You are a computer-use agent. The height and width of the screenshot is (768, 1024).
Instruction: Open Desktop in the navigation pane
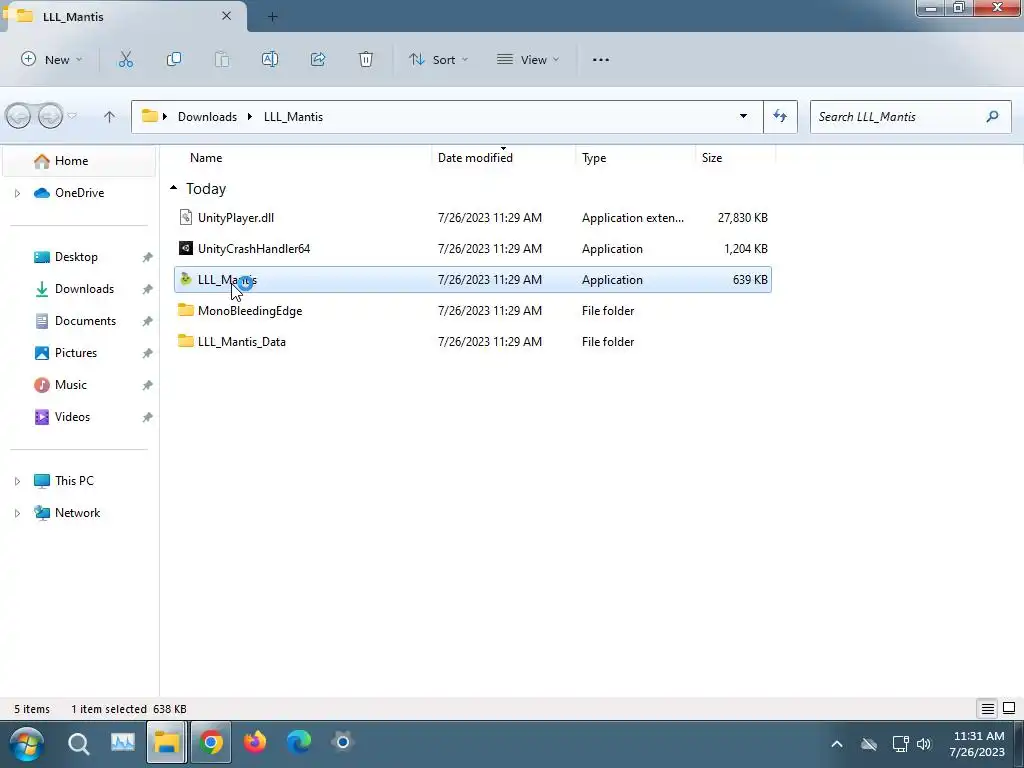78,257
